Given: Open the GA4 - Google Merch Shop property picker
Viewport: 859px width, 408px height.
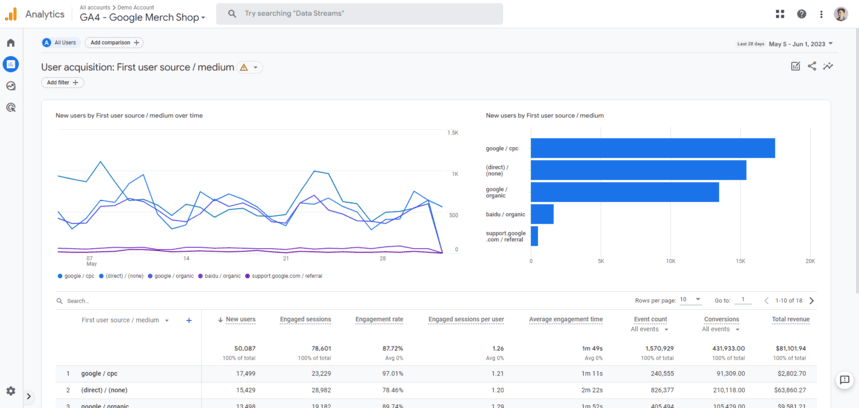Looking at the screenshot, I should (x=142, y=18).
